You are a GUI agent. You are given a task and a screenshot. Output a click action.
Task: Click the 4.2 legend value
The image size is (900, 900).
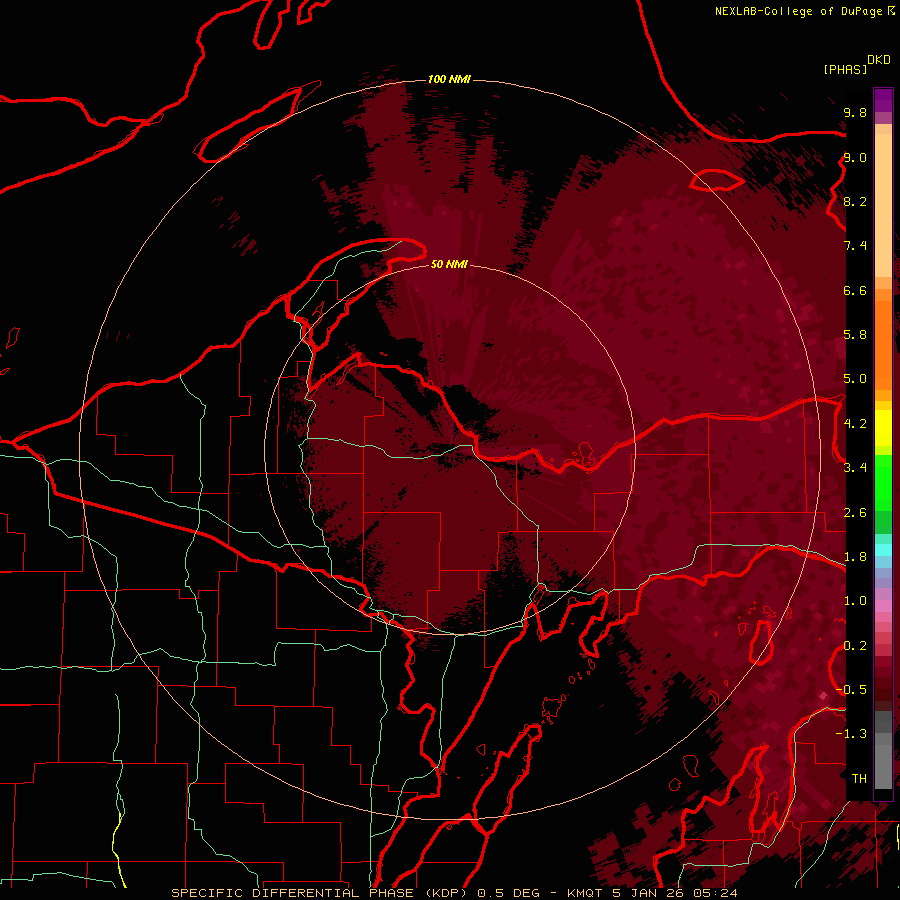855,424
